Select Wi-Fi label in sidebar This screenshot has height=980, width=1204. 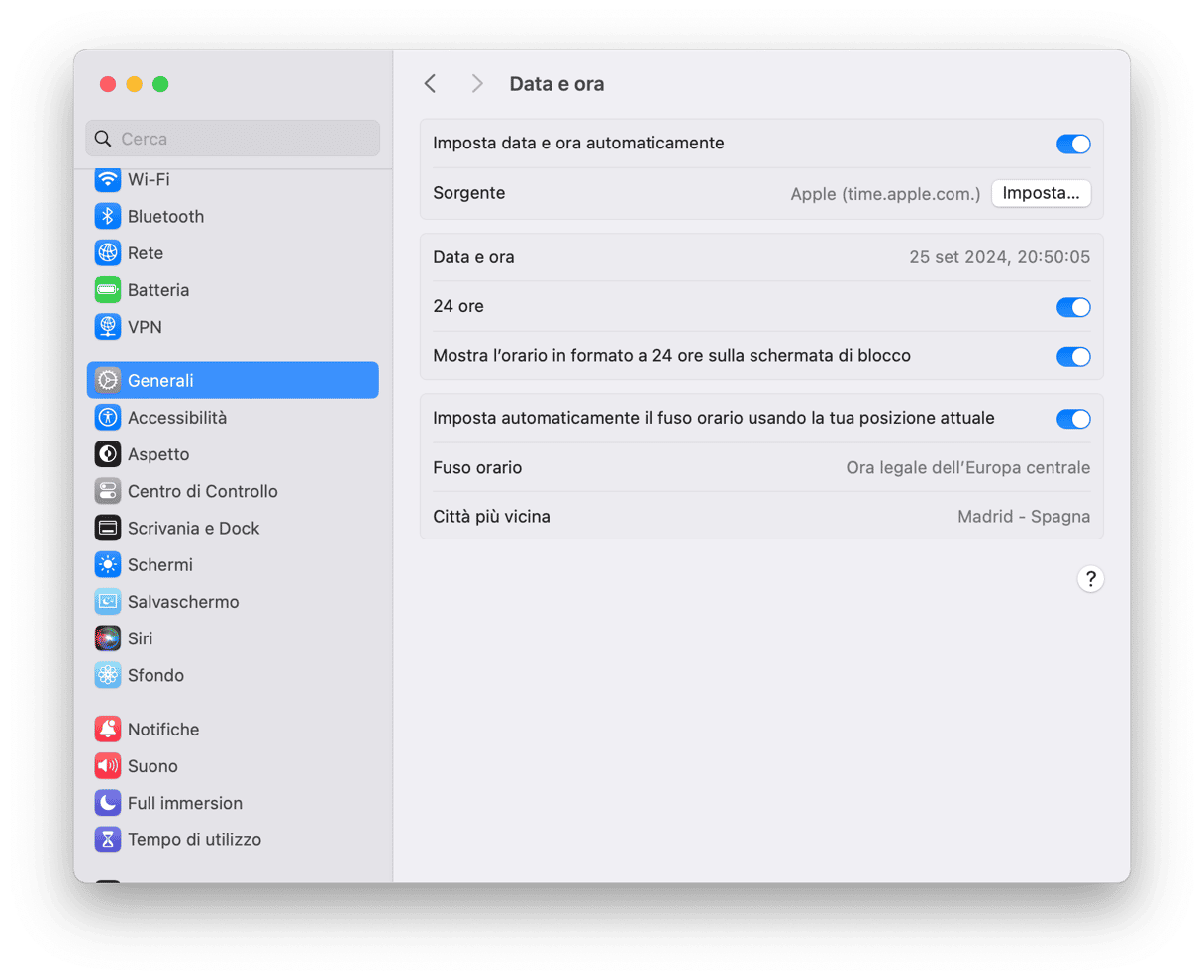[149, 179]
